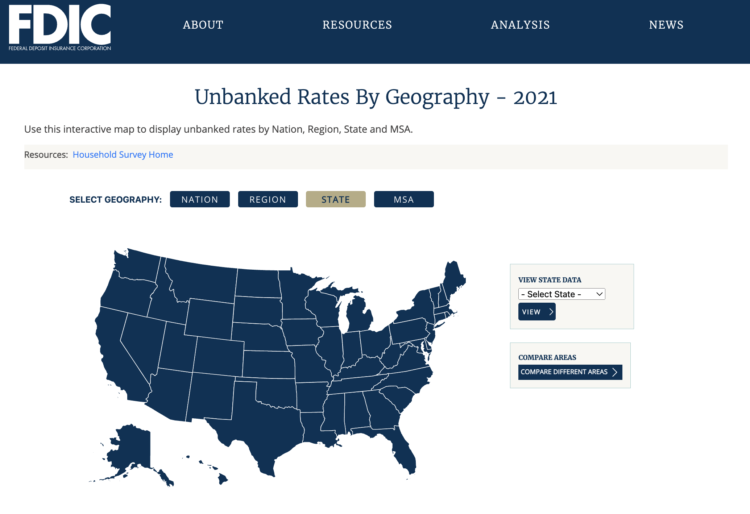Expand the Select State dropdown
The width and height of the screenshot is (750, 514).
tap(562, 294)
